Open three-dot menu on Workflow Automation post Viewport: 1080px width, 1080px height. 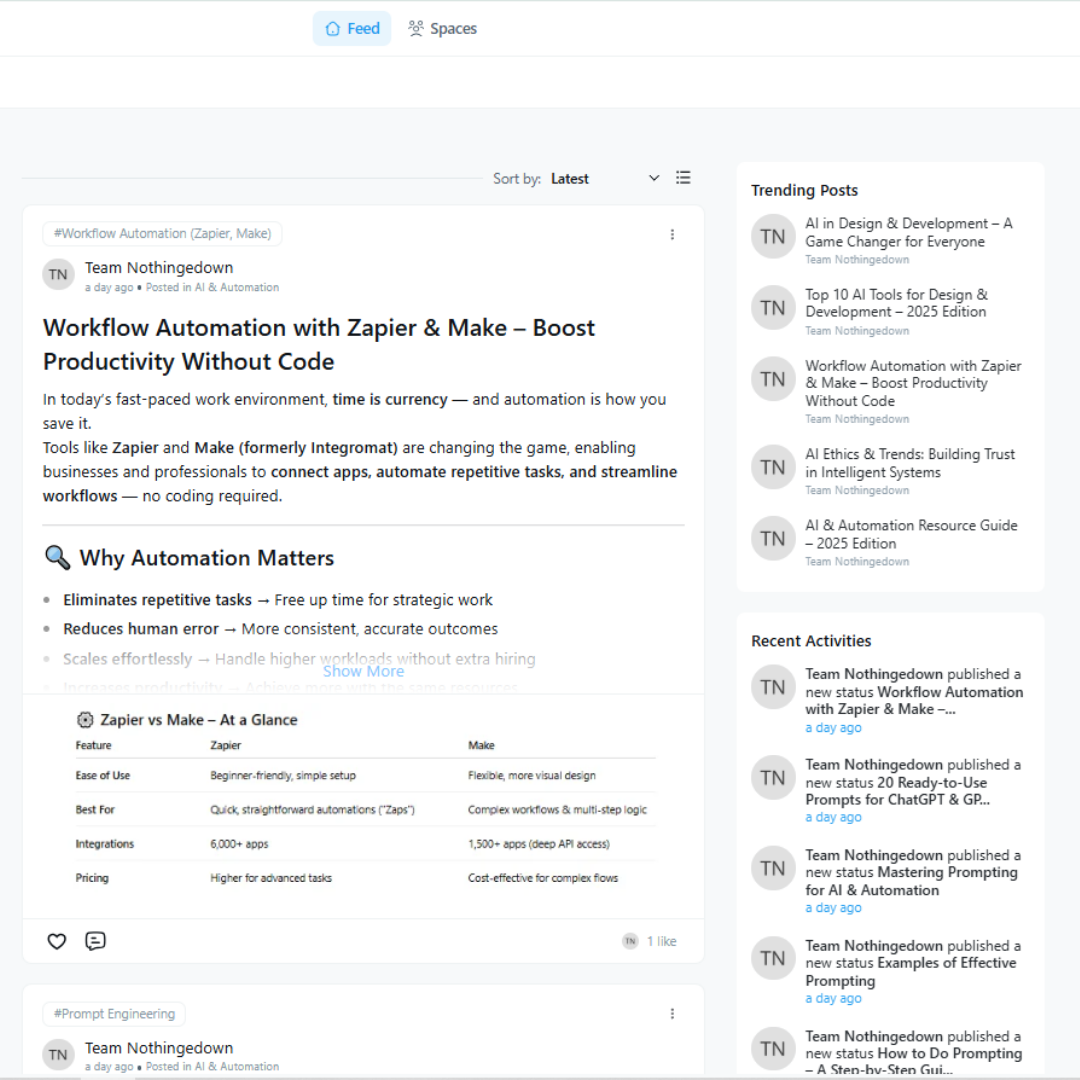pos(672,234)
